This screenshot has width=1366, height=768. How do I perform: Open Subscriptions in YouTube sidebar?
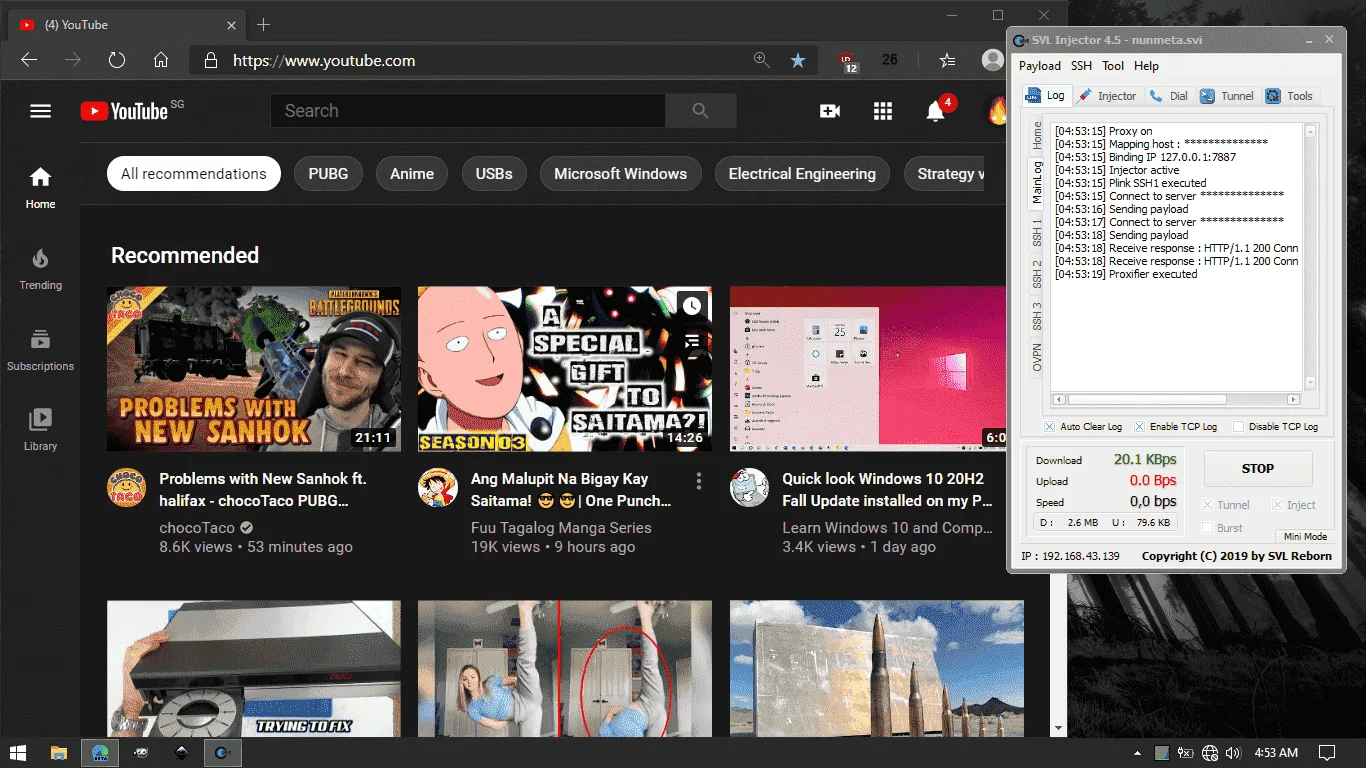[40, 350]
